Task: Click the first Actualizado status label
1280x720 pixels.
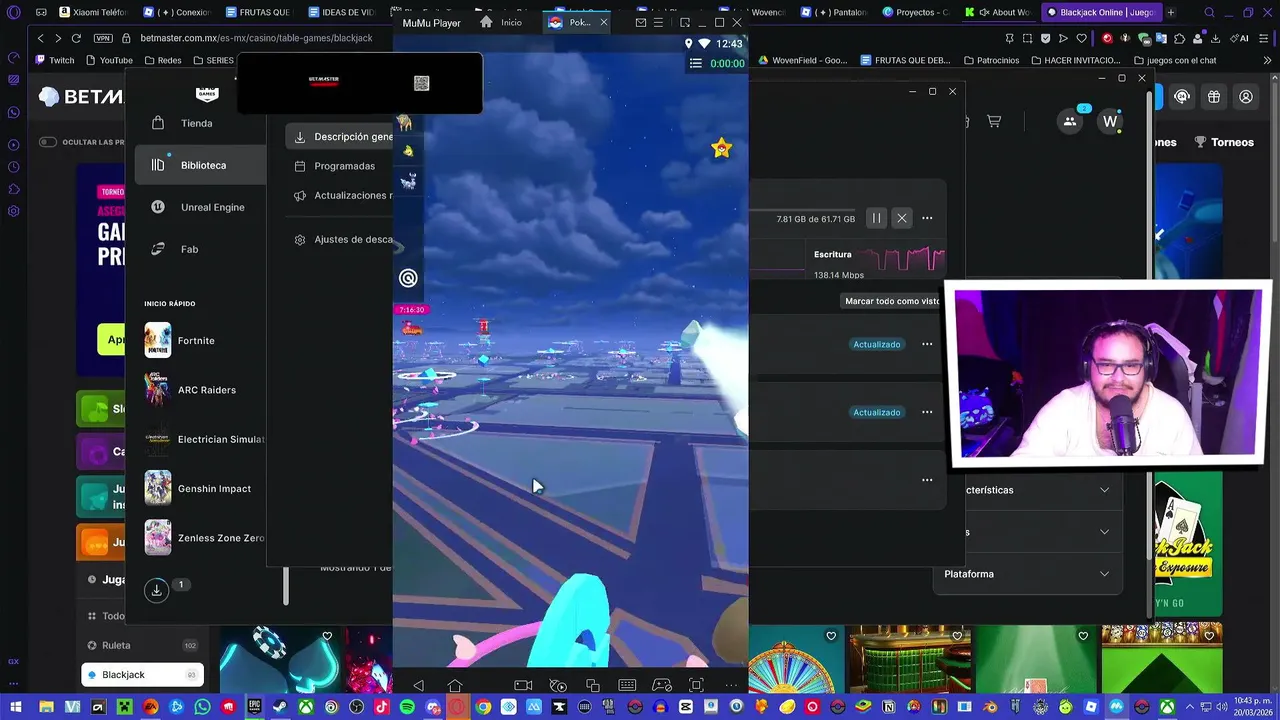Action: (877, 344)
